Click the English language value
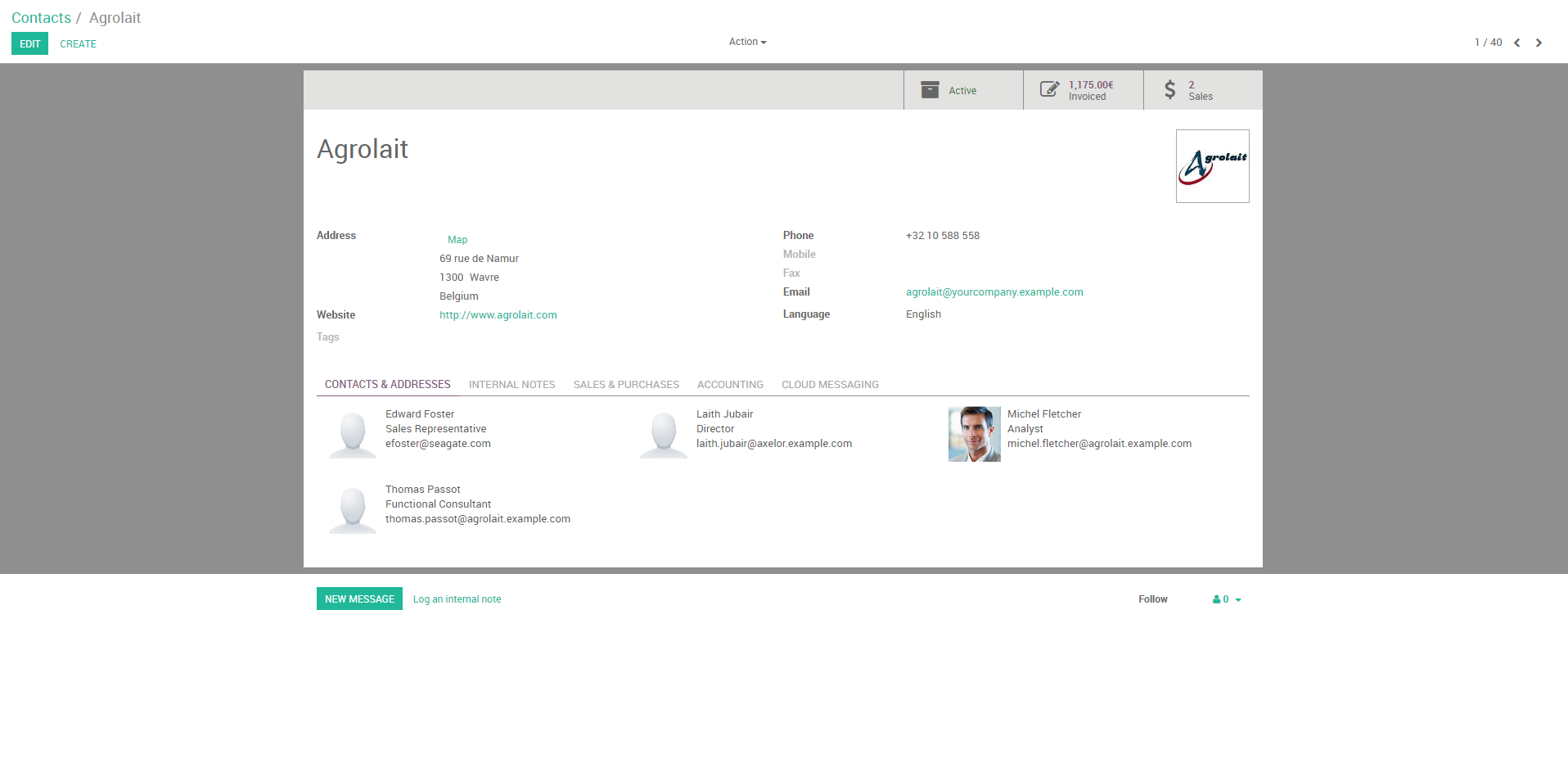1568x759 pixels. tap(923, 314)
